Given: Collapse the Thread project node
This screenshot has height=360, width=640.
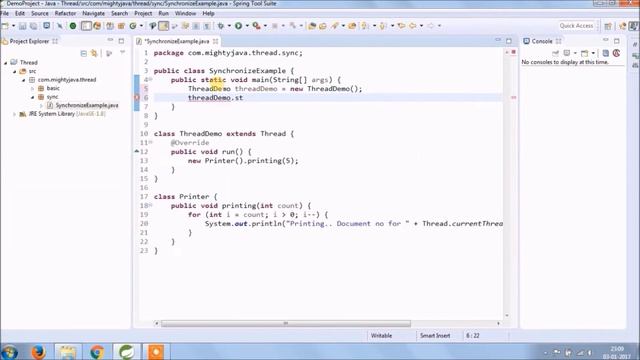Looking at the screenshot, I should (x=6, y=62).
